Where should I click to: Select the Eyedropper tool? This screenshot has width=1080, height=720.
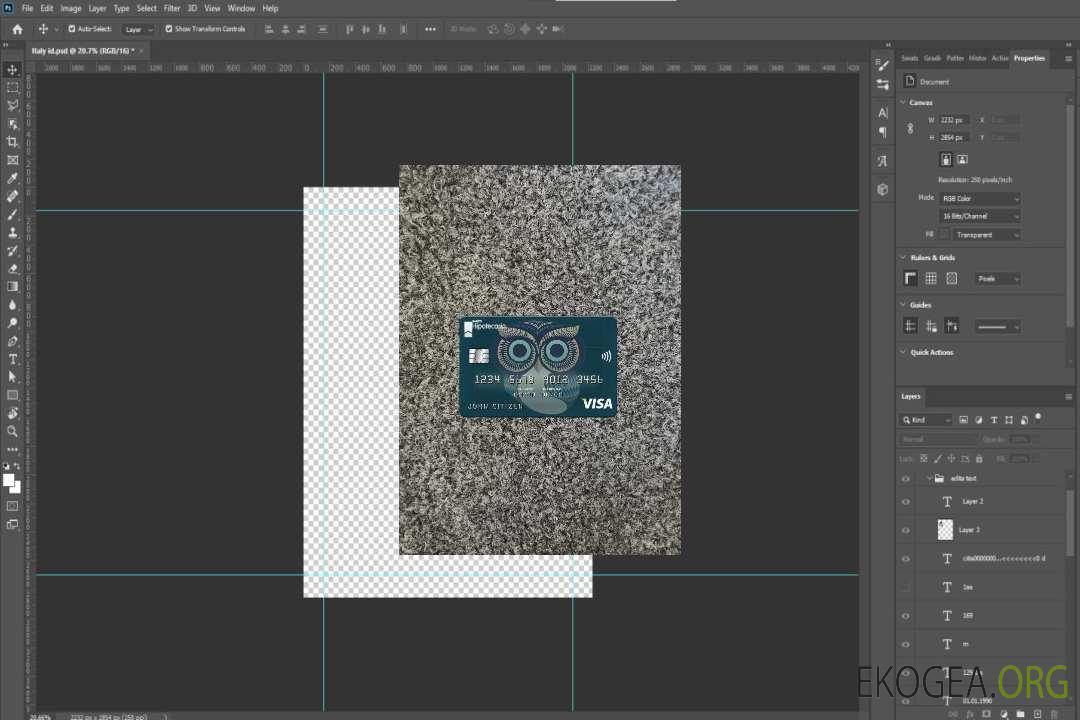[13, 178]
